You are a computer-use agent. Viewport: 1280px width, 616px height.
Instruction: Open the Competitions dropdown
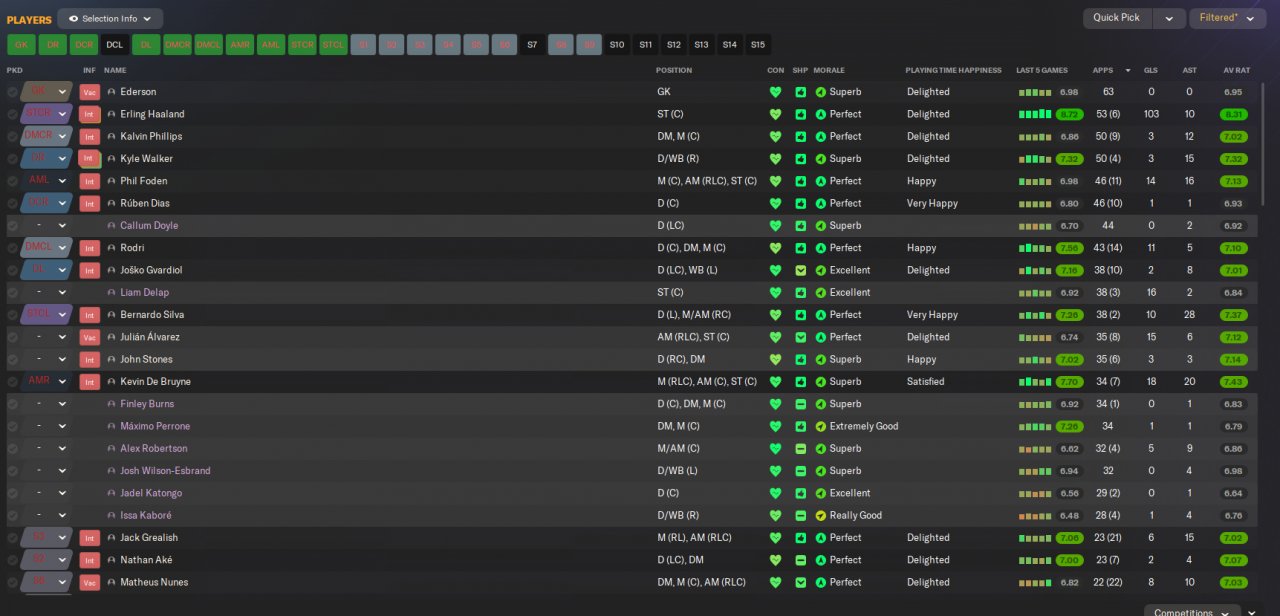point(1193,612)
